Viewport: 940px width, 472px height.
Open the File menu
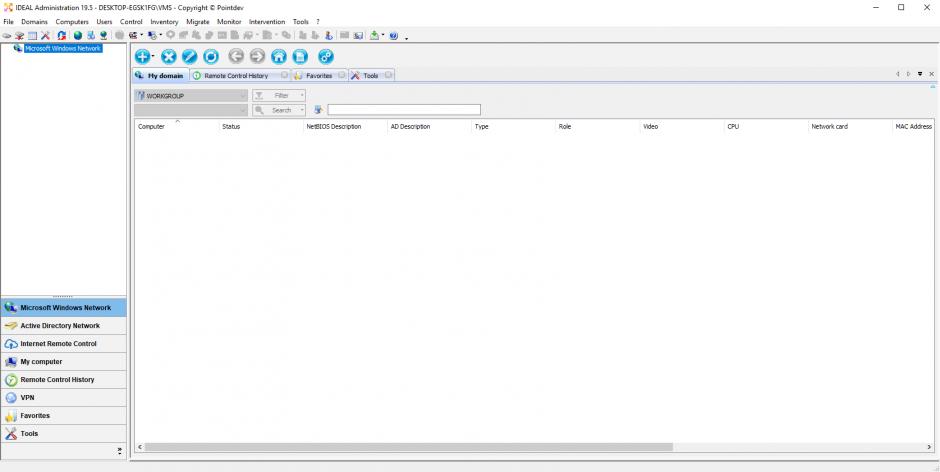coord(8,22)
